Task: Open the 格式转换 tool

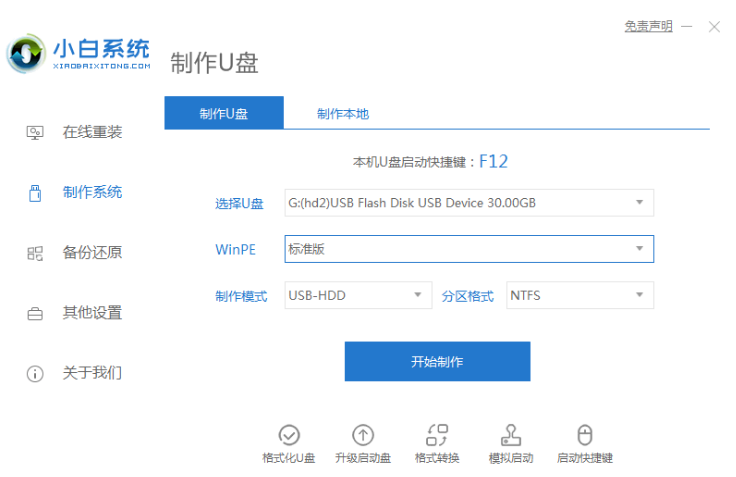Action: click(x=437, y=435)
